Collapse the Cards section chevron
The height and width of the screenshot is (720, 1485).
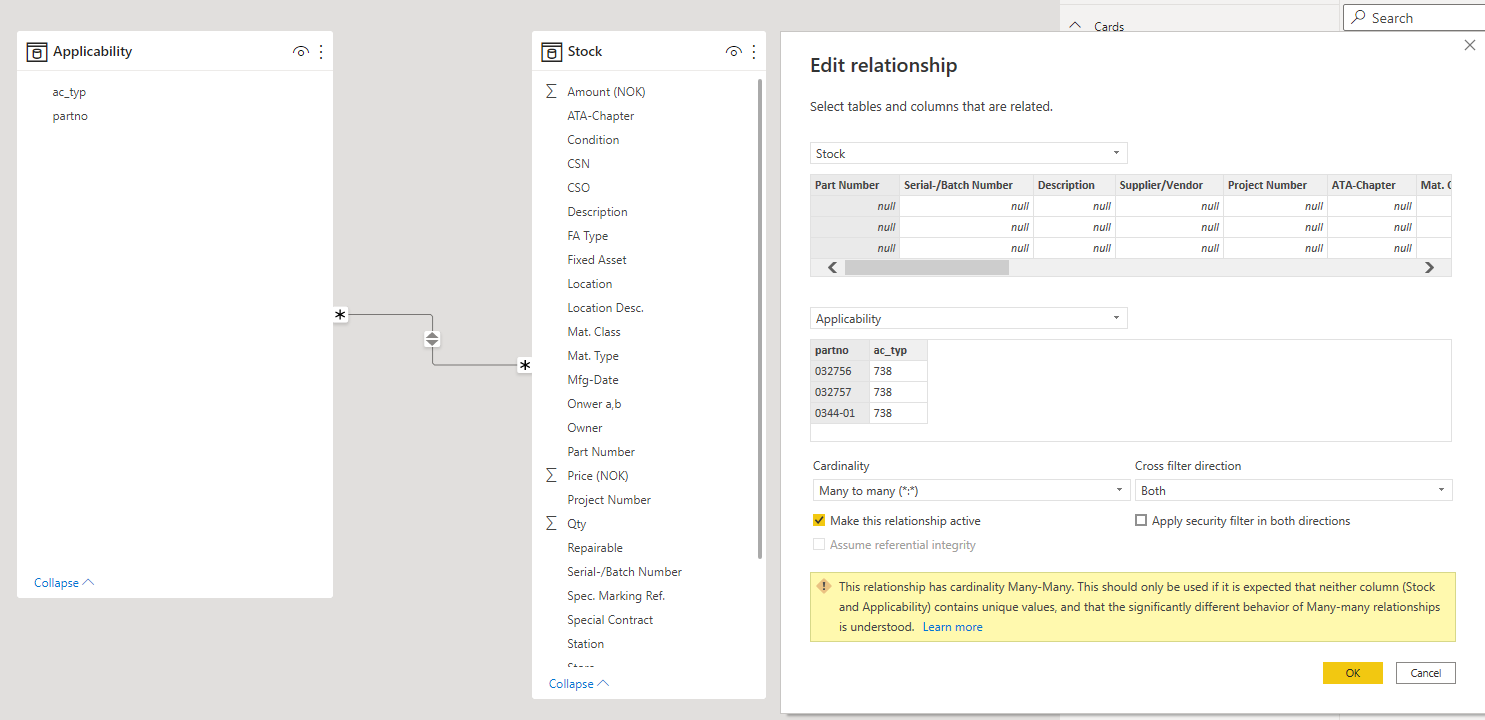1075,26
